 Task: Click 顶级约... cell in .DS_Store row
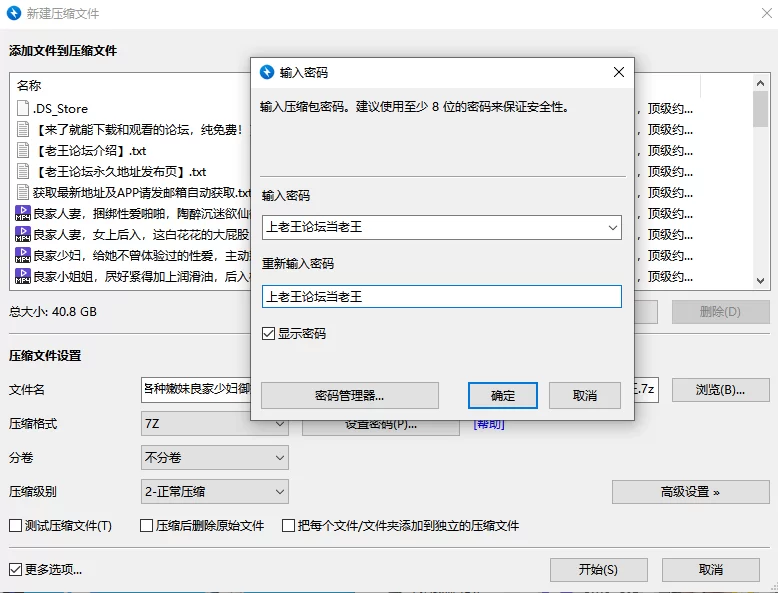[x=670, y=109]
